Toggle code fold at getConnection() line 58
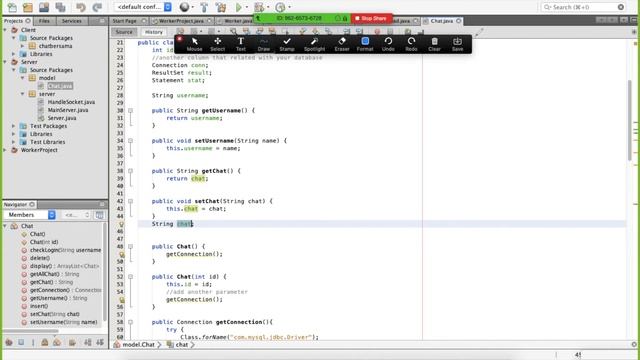 coord(131,322)
